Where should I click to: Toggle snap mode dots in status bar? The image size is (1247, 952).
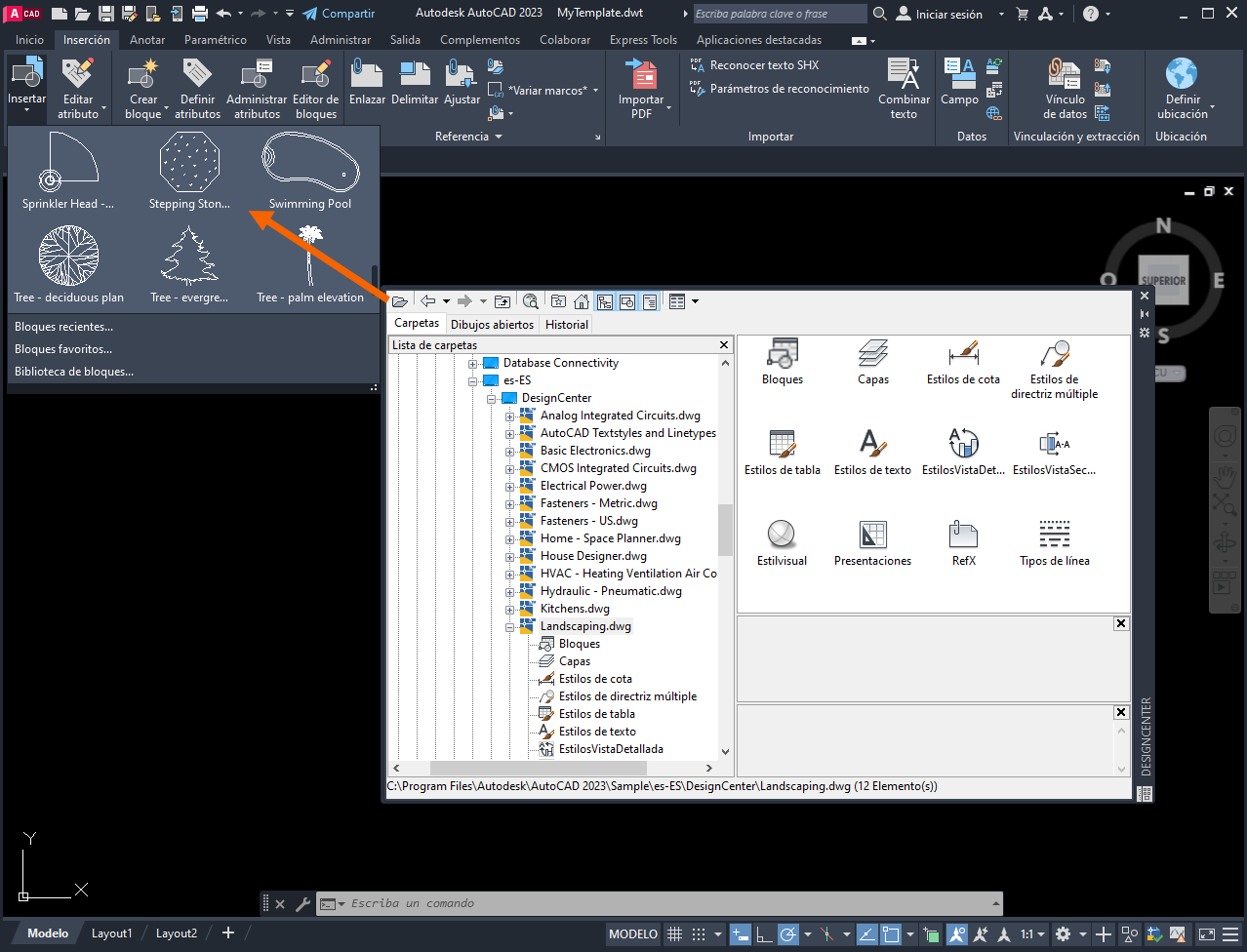pos(699,933)
